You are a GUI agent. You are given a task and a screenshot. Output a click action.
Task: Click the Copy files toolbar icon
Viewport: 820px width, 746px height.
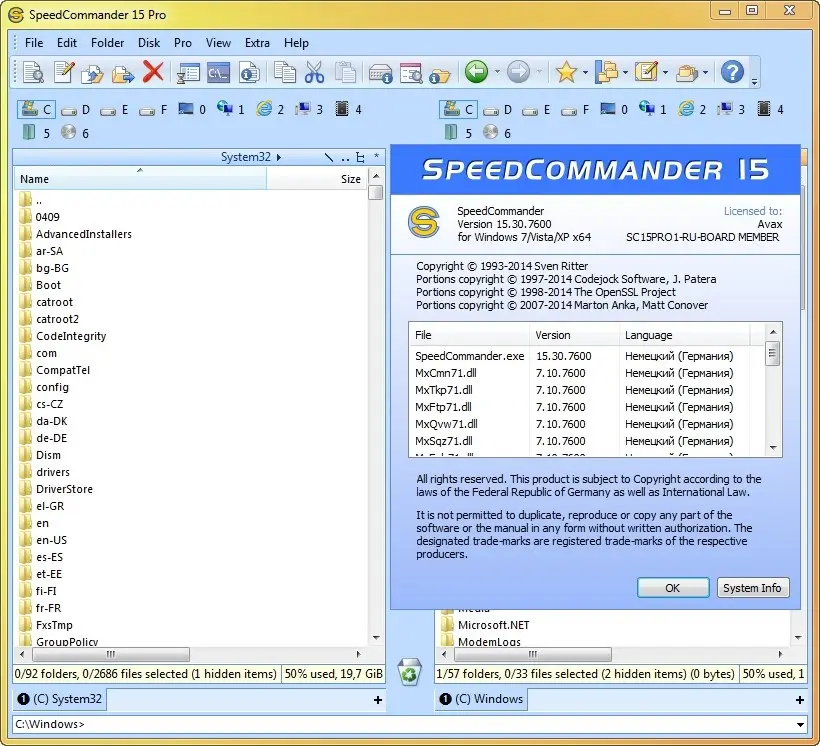click(x=93, y=73)
